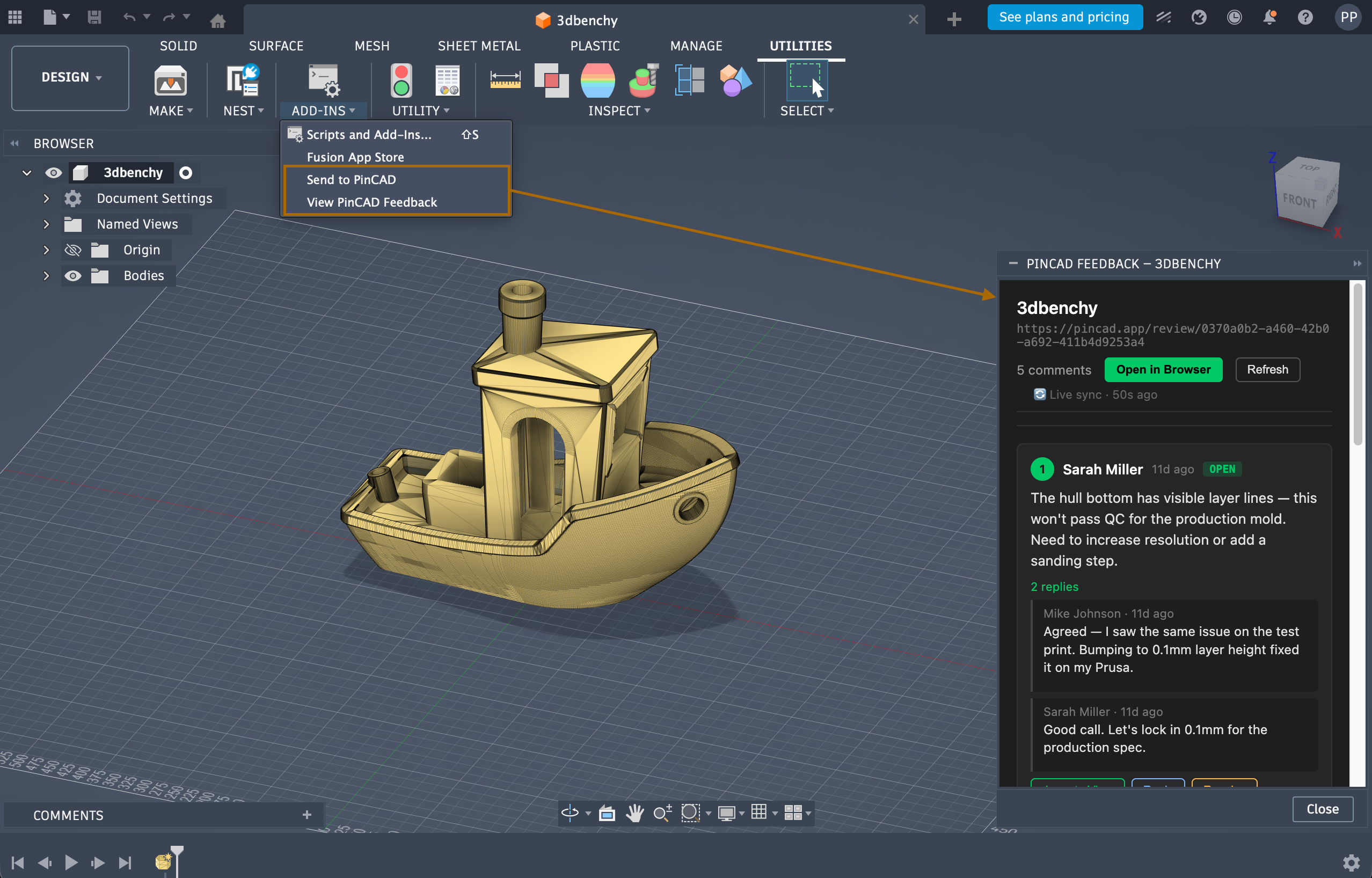Click the Look At icon in navigation bar
The height and width of the screenshot is (878, 1372).
(607, 813)
